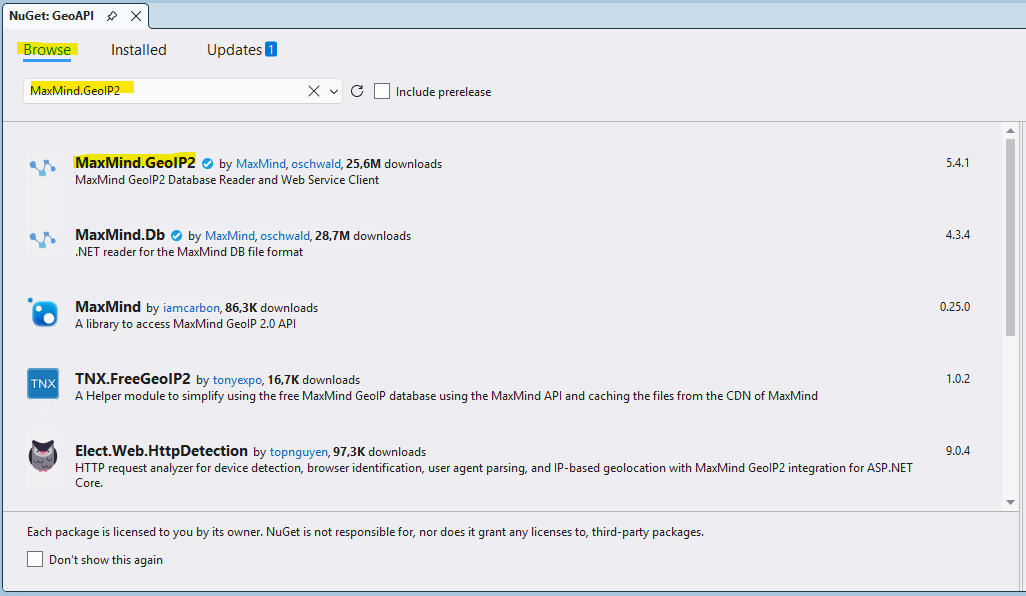The width and height of the screenshot is (1026, 596).
Task: Open the iamcarbon author link
Action: 191,308
